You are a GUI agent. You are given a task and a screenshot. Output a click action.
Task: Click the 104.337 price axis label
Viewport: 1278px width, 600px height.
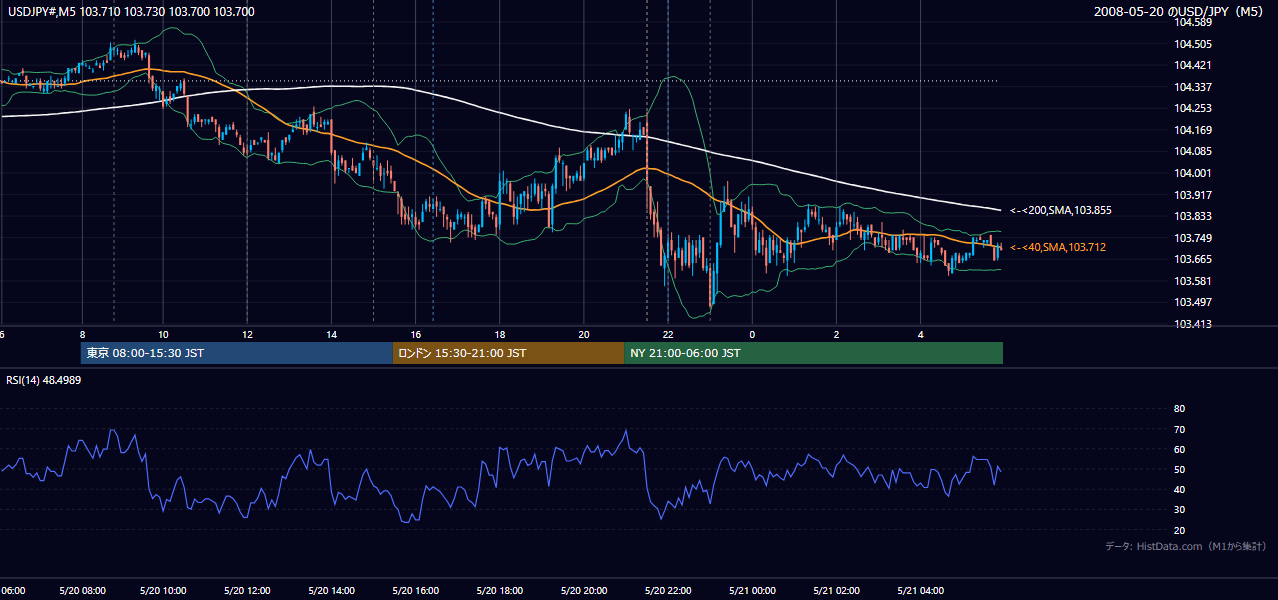pos(1192,87)
